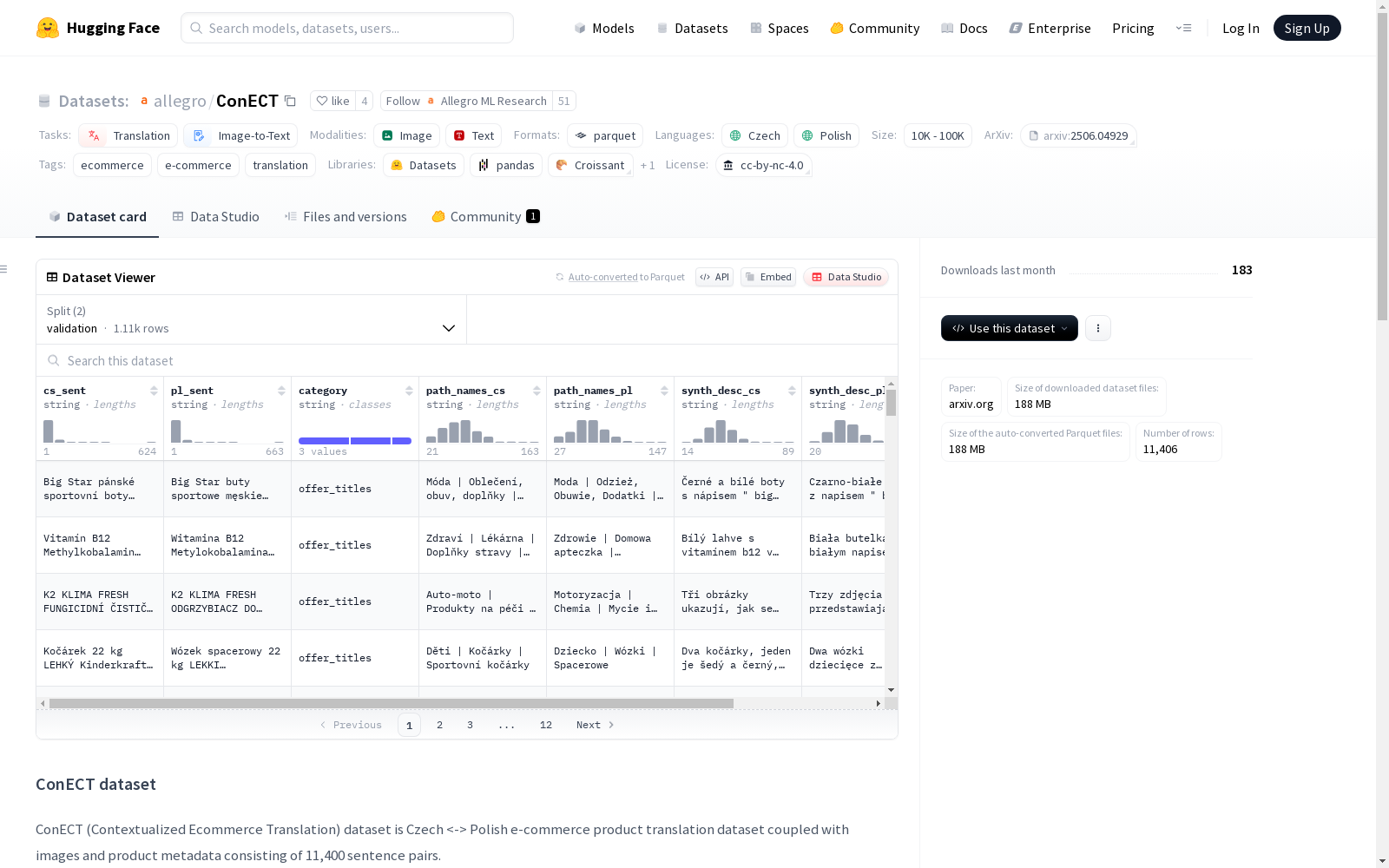The width and height of the screenshot is (1389, 868).
Task: Open the API button in Dataset Viewer
Action: tap(714, 277)
